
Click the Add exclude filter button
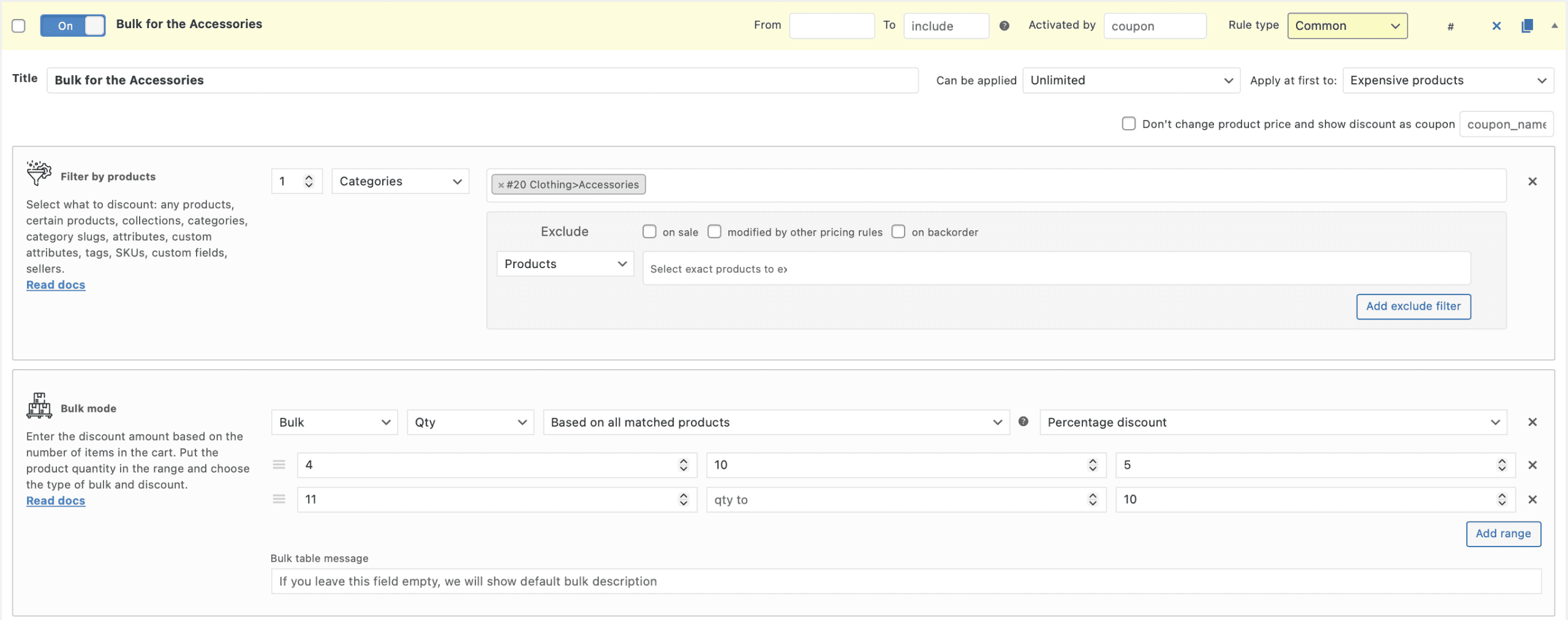1413,306
